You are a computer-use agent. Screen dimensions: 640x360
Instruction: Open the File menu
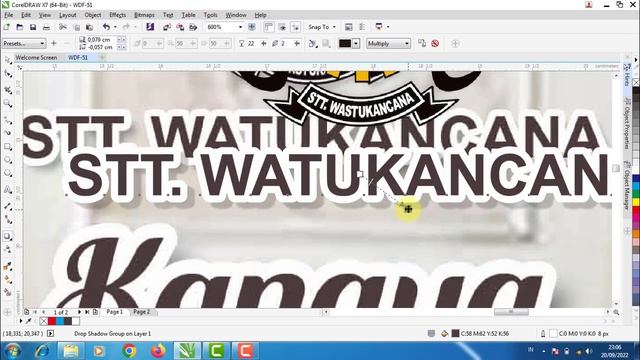[x=9, y=15]
